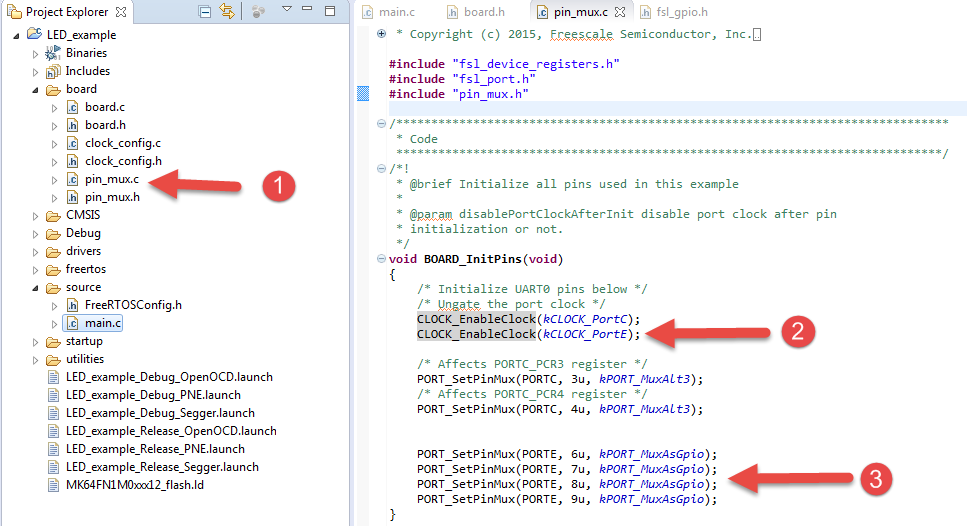The image size is (967, 526).
Task: Select LED_example_Debug_Segger.launch file
Action: coord(160,413)
